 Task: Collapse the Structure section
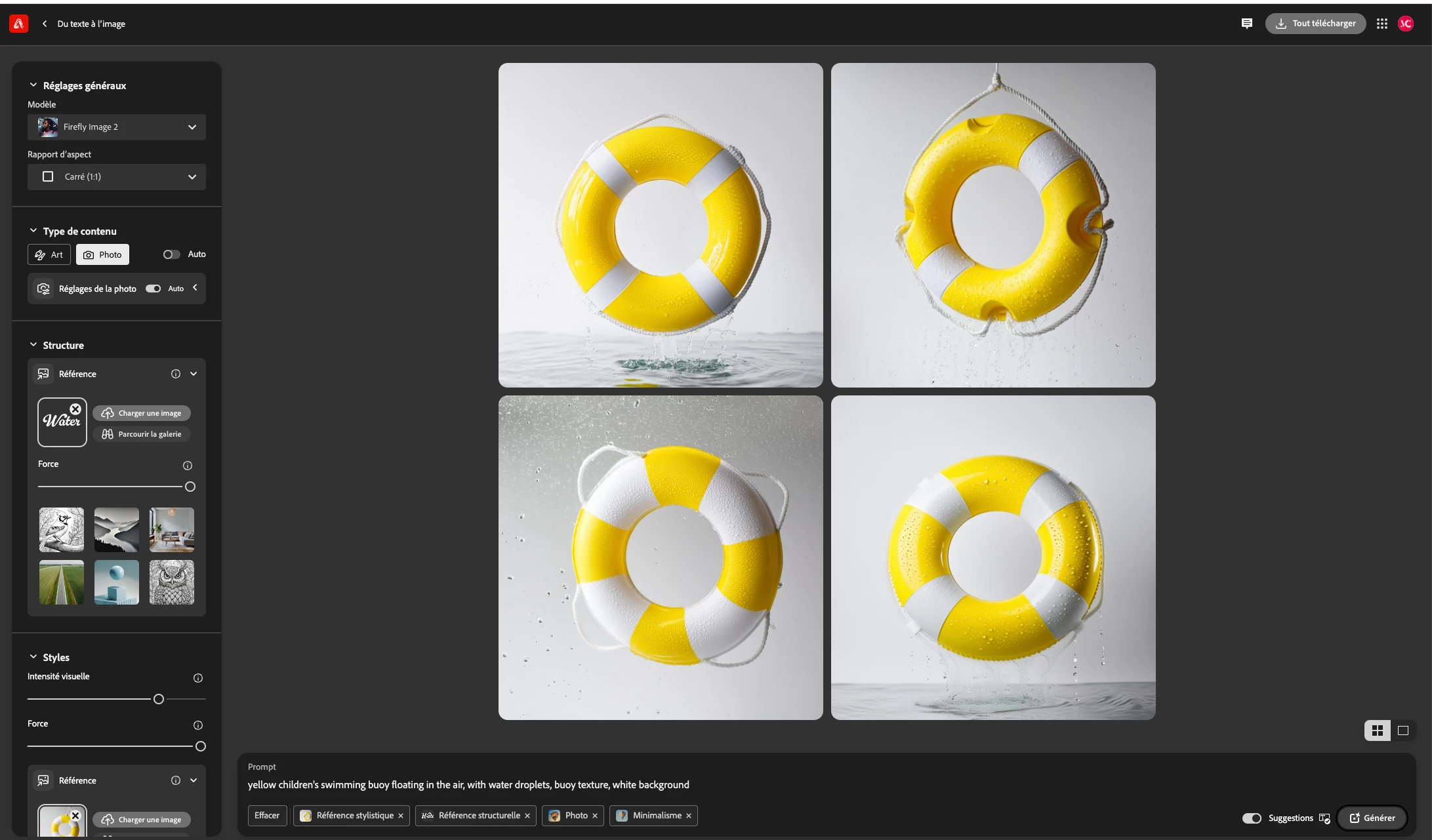[33, 345]
